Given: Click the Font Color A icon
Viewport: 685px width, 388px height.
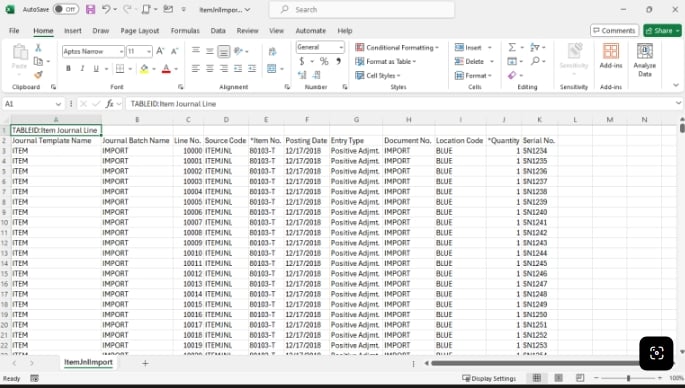Looking at the screenshot, I should (166, 69).
